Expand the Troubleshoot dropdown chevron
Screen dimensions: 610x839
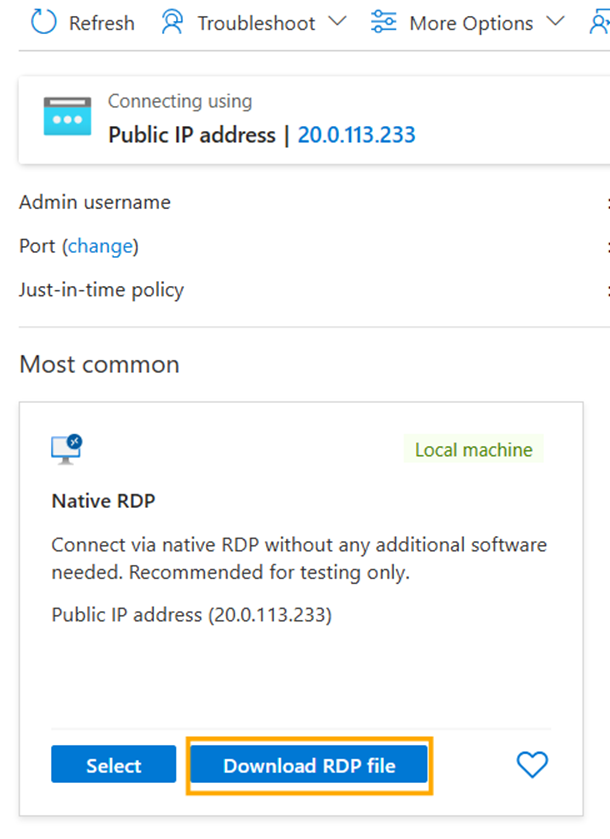(337, 22)
